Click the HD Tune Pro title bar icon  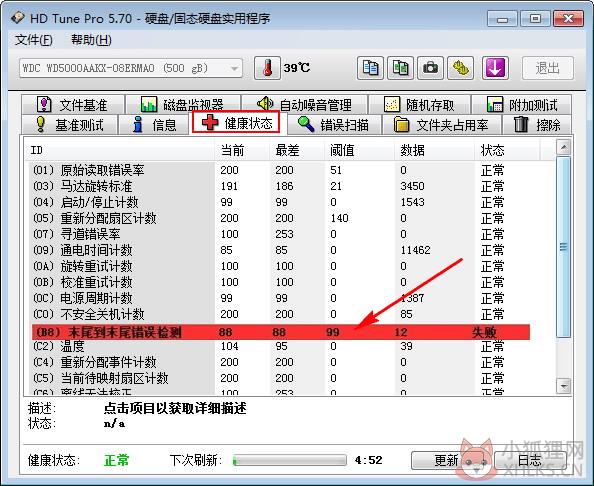click(17, 18)
